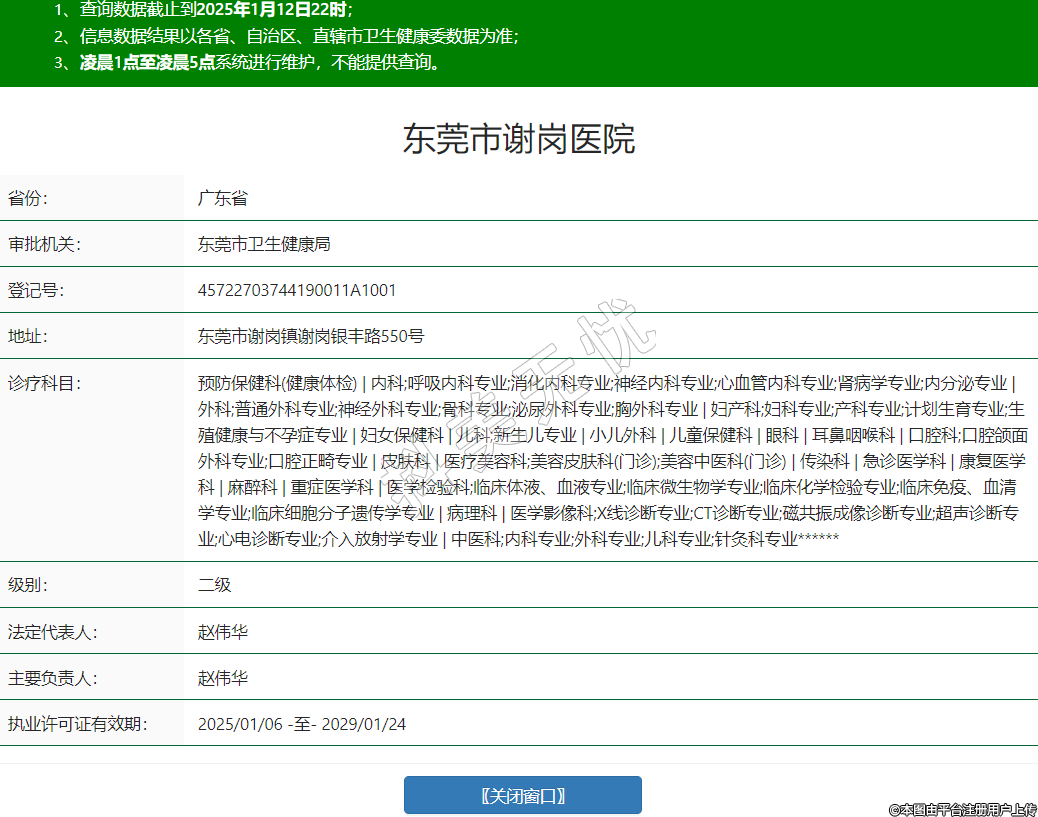
Task: Select the 执业许可证有效期 label
Action: (x=77, y=724)
